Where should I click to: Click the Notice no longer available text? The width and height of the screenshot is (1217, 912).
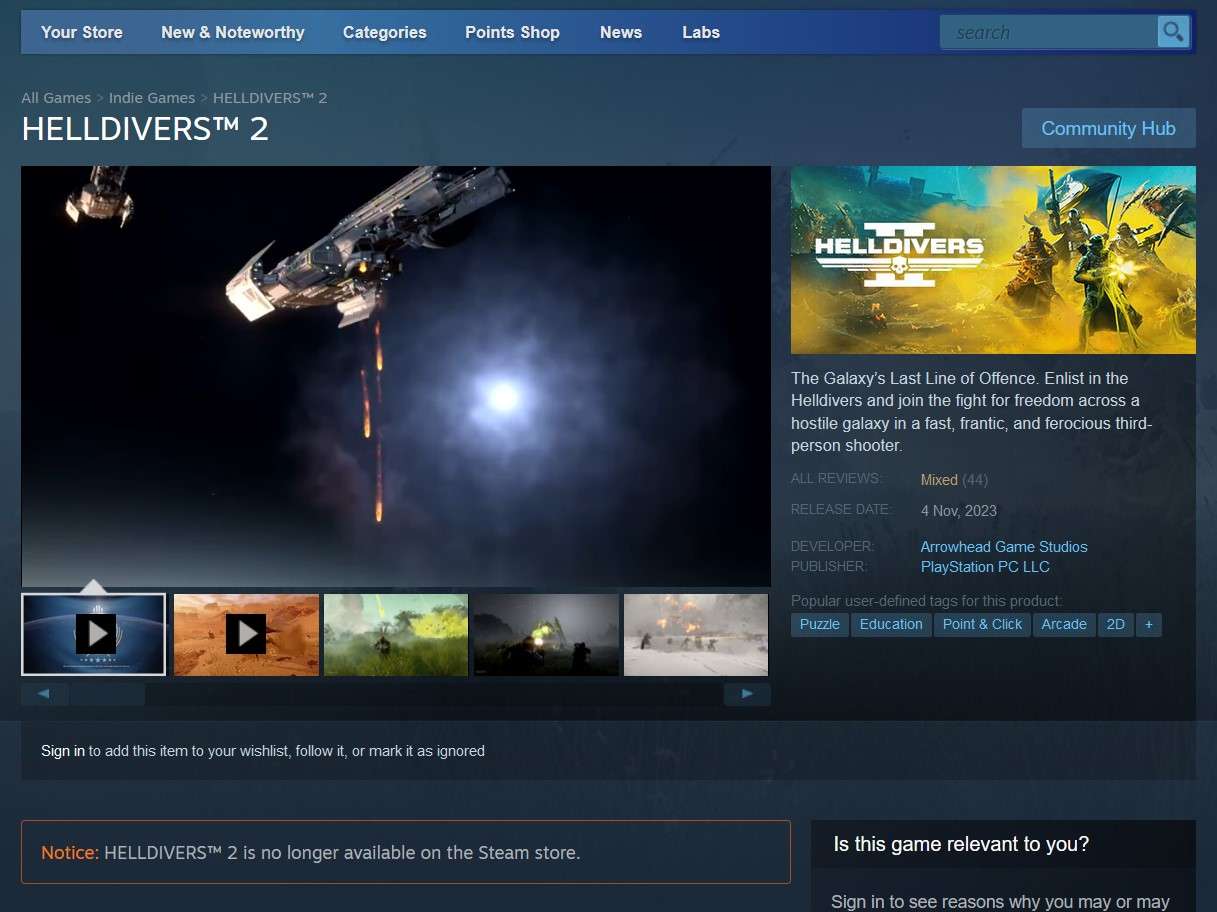click(x=310, y=853)
